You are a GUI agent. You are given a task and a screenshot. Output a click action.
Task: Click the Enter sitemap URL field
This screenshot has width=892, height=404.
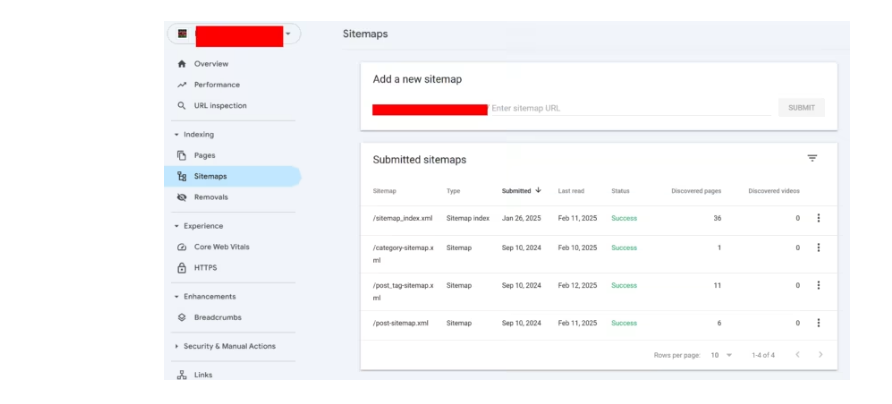630,108
